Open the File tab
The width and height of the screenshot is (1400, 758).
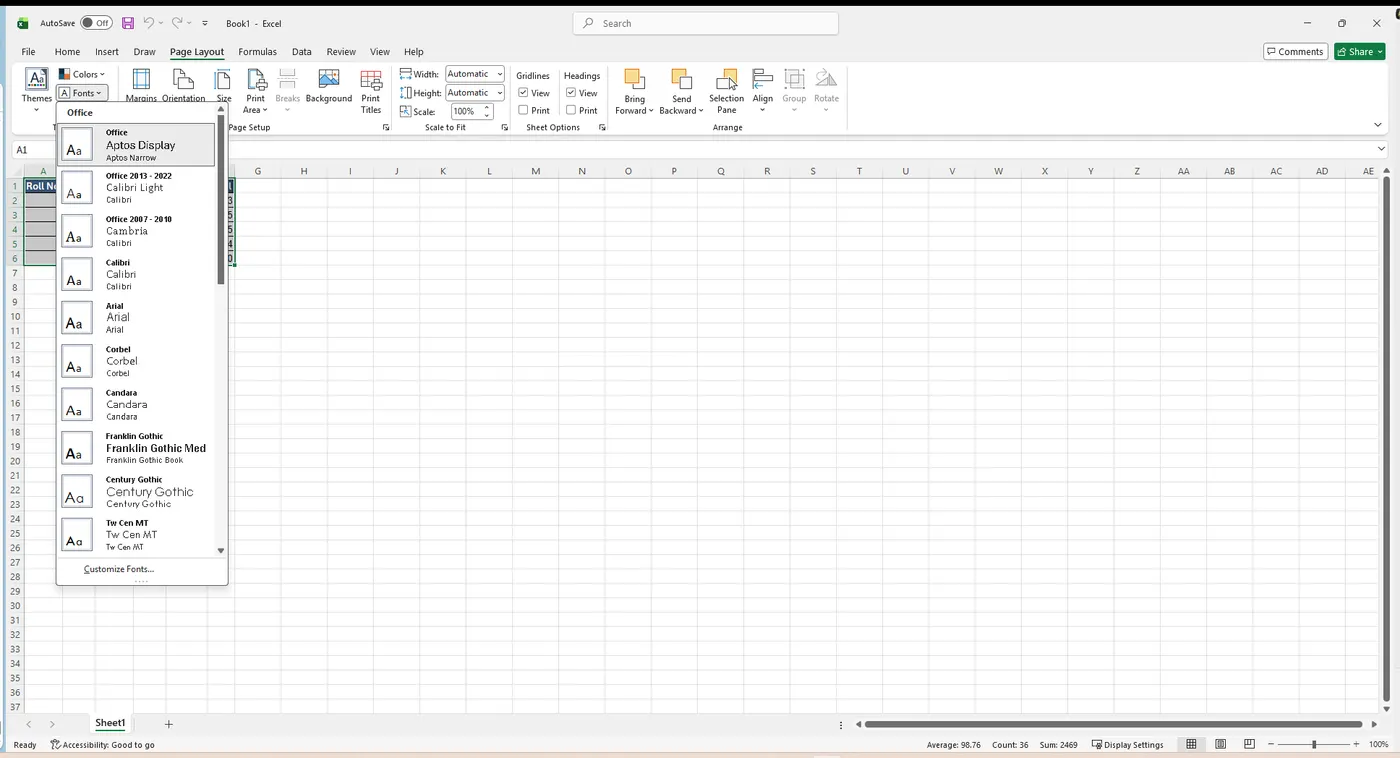coord(28,52)
